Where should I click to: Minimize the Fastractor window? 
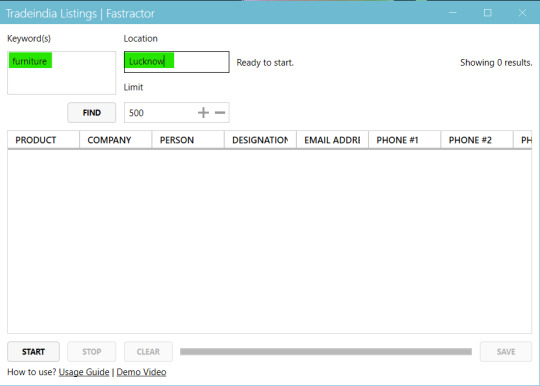click(453, 13)
